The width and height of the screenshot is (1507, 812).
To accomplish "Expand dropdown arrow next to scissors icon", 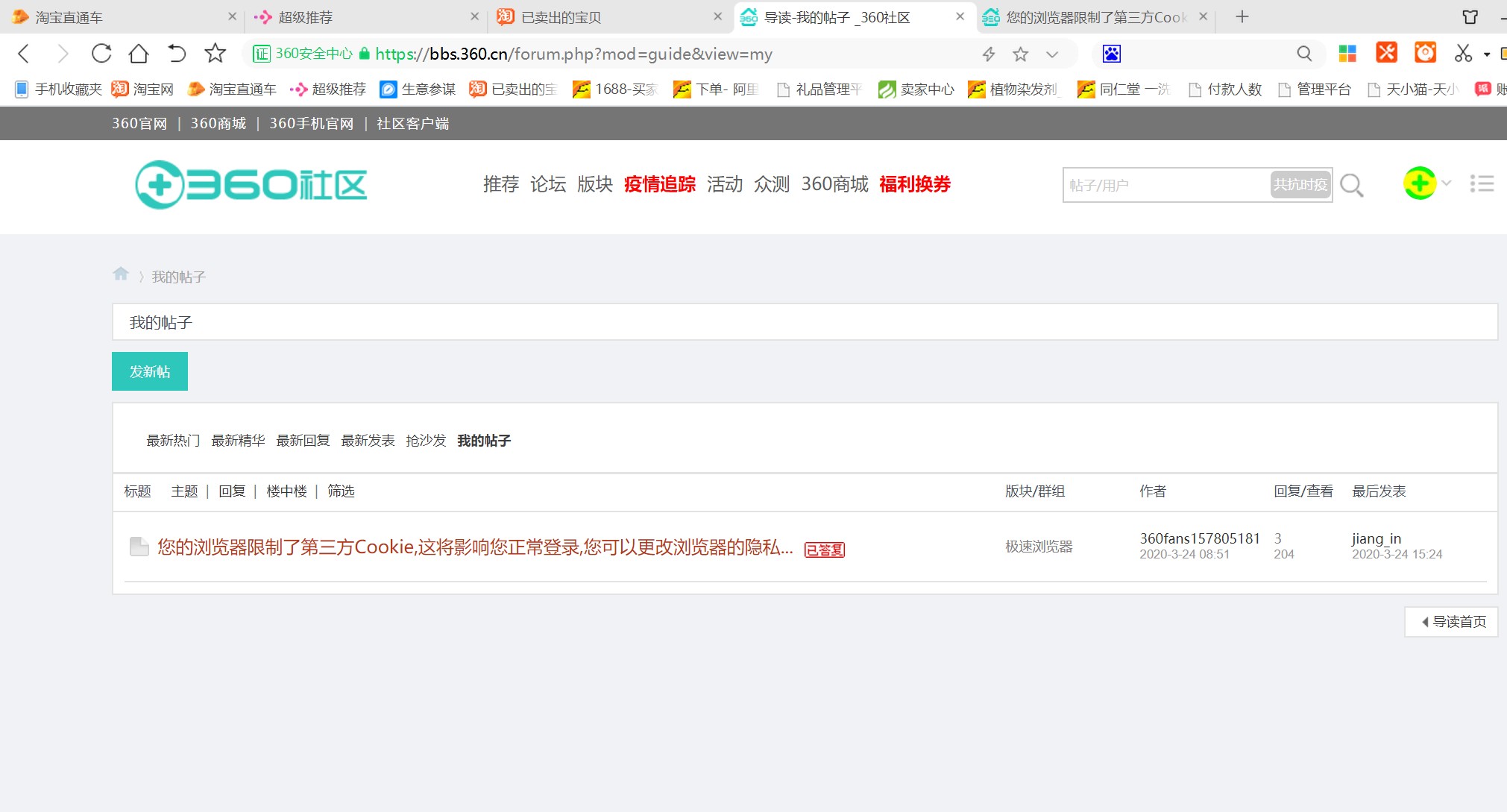I will [1486, 54].
